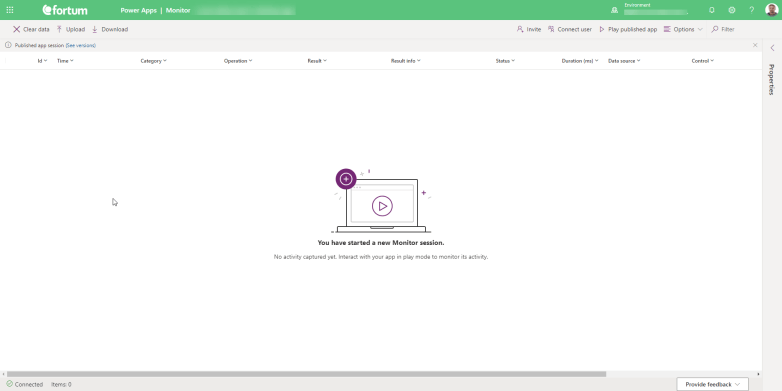
Task: Open the Result column header menu
Action: click(317, 61)
